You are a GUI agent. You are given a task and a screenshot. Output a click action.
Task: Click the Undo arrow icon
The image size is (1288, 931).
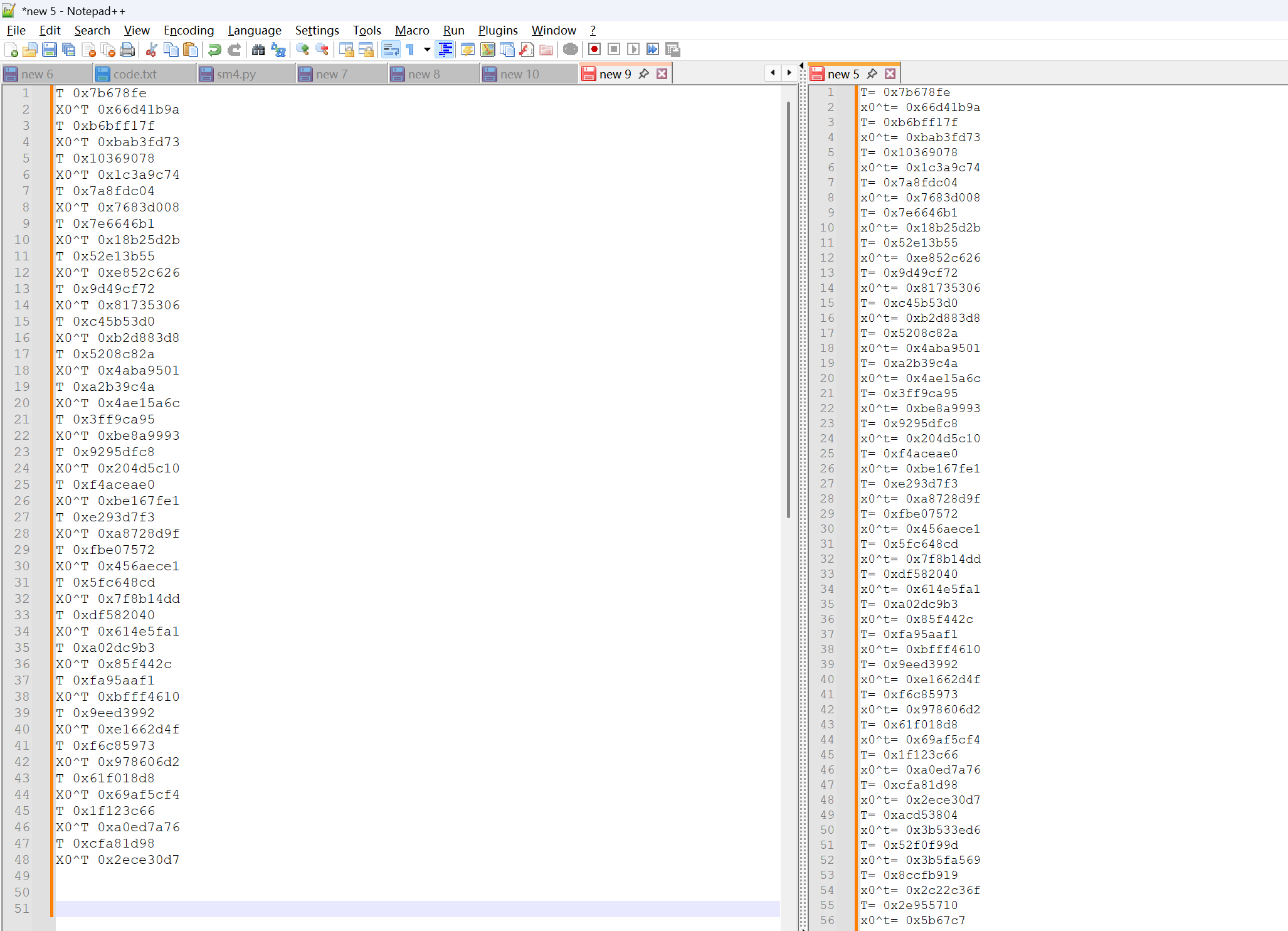coord(214,50)
